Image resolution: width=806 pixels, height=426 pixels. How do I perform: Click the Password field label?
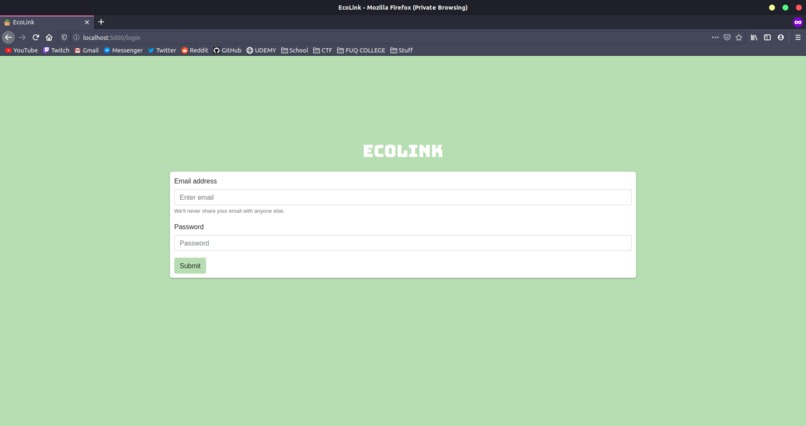click(x=189, y=227)
